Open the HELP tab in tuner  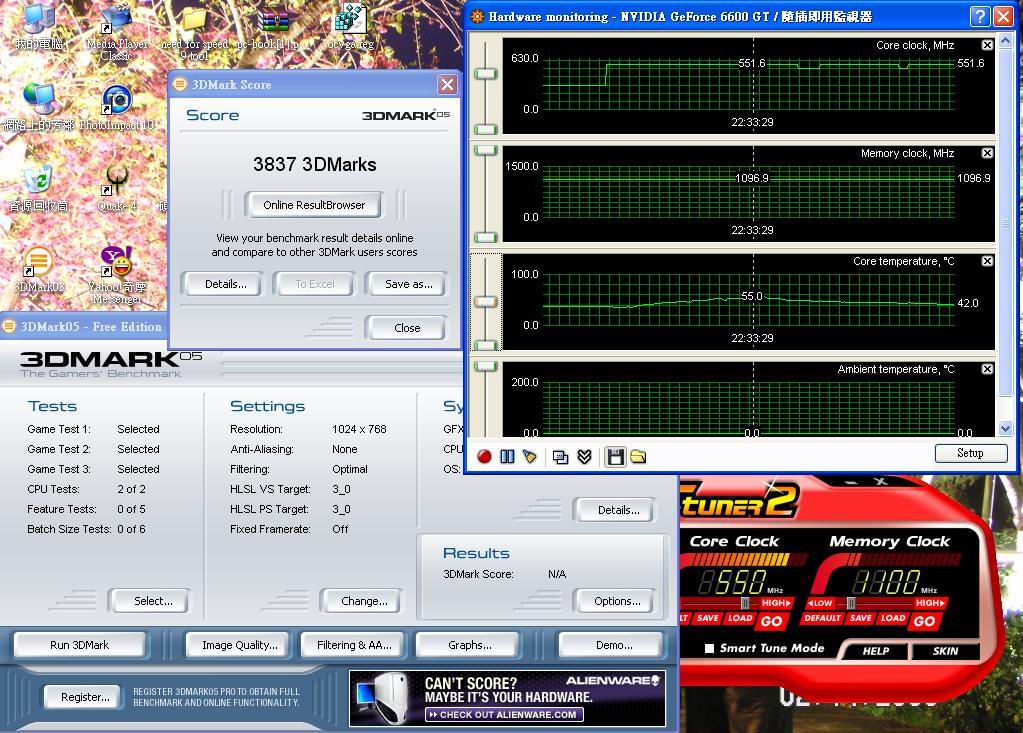[x=876, y=651]
